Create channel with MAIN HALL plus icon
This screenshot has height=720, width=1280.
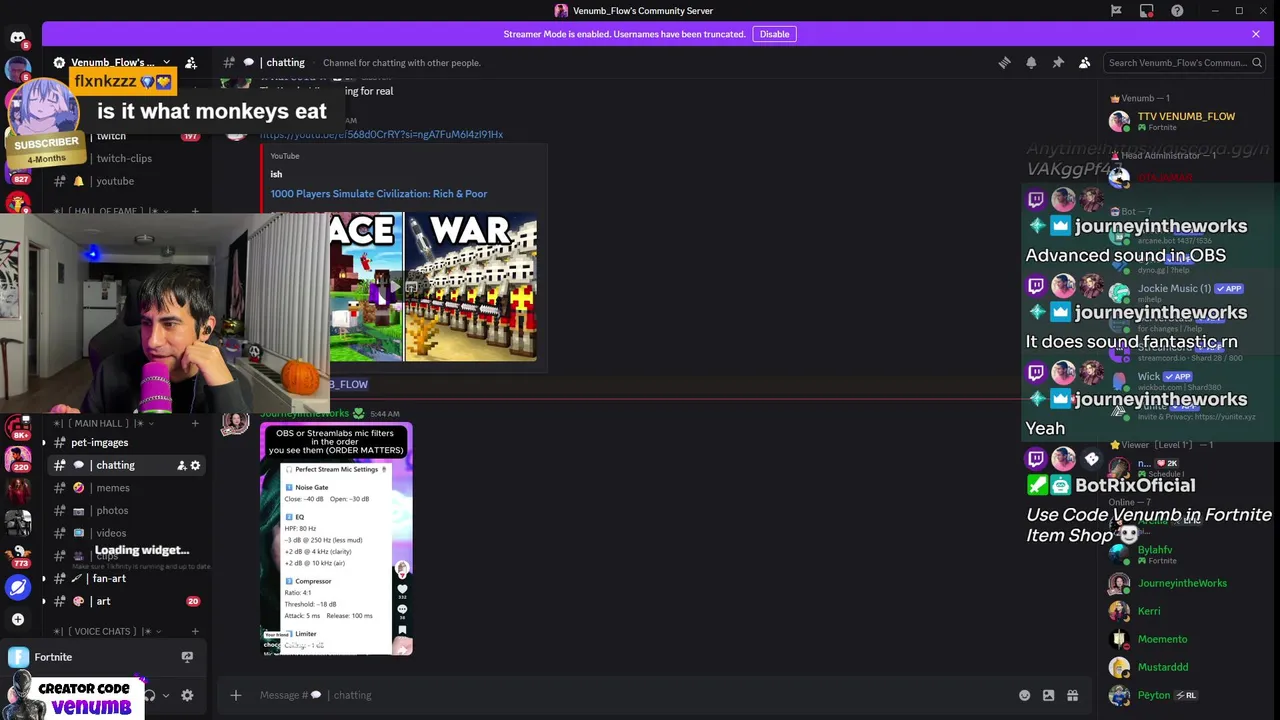(x=195, y=423)
